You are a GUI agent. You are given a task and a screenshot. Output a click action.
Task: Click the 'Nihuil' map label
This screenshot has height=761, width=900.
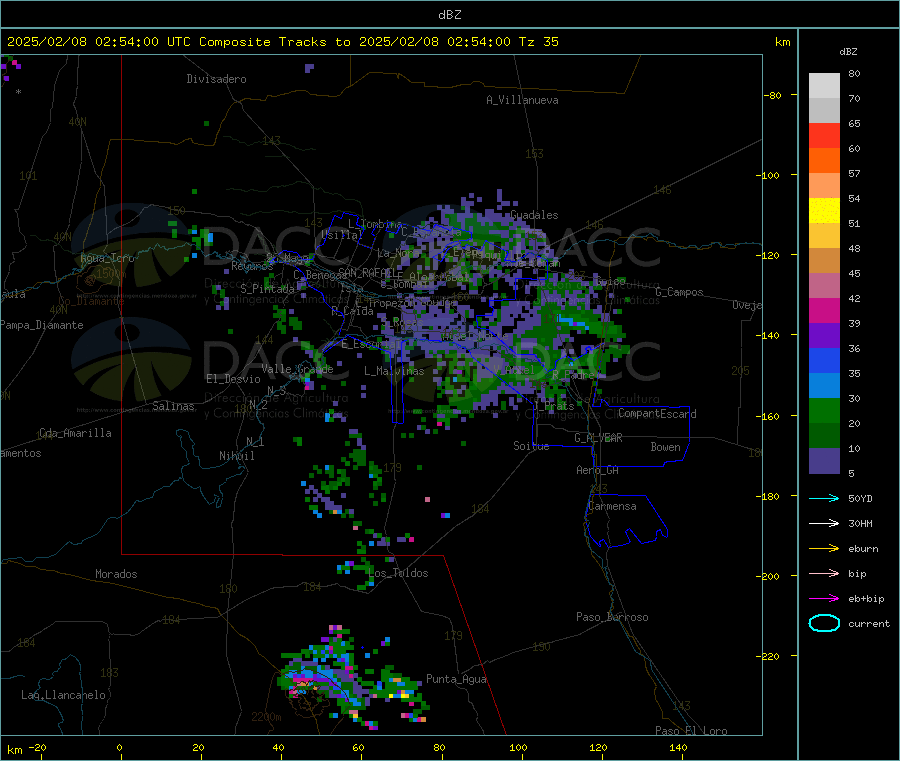(x=236, y=456)
